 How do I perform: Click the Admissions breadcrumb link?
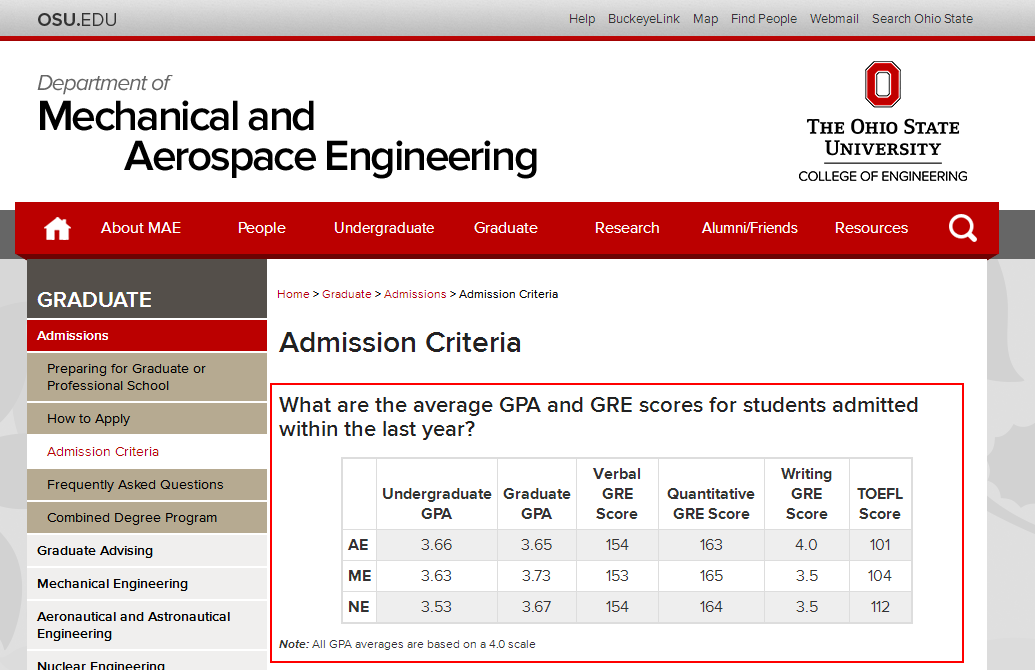[x=415, y=294]
